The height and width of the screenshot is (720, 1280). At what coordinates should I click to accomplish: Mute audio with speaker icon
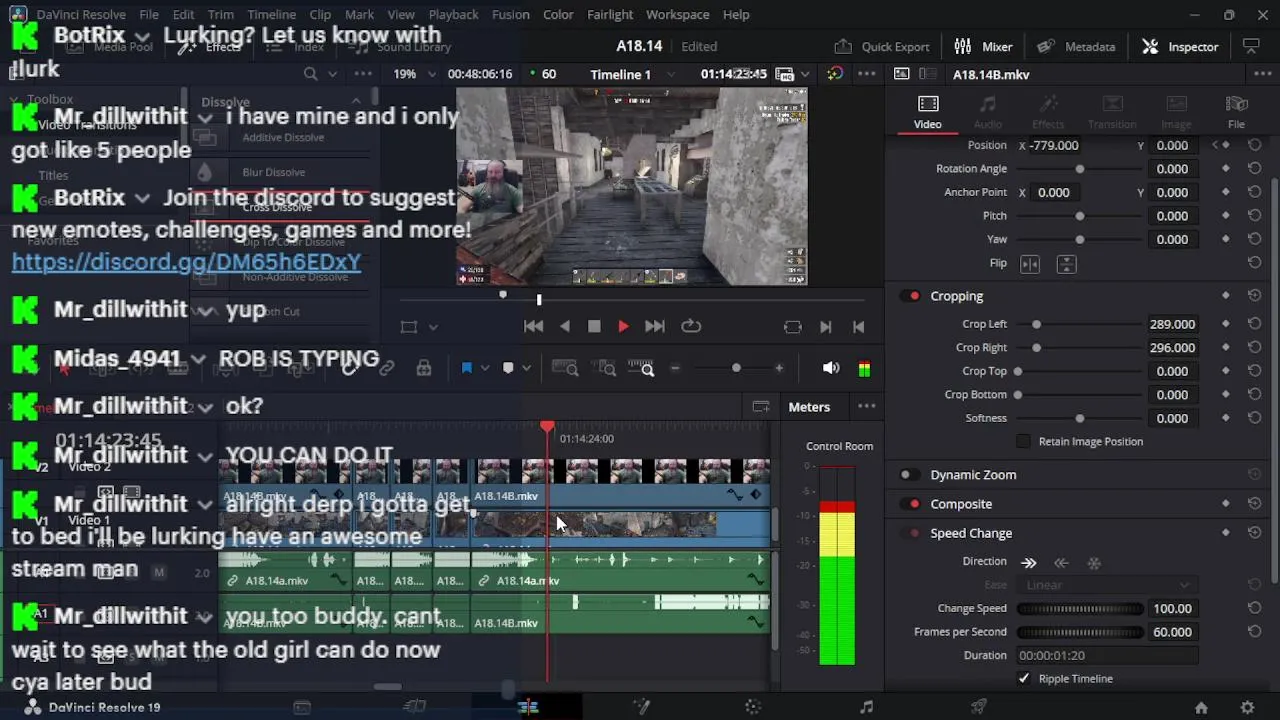coord(831,368)
